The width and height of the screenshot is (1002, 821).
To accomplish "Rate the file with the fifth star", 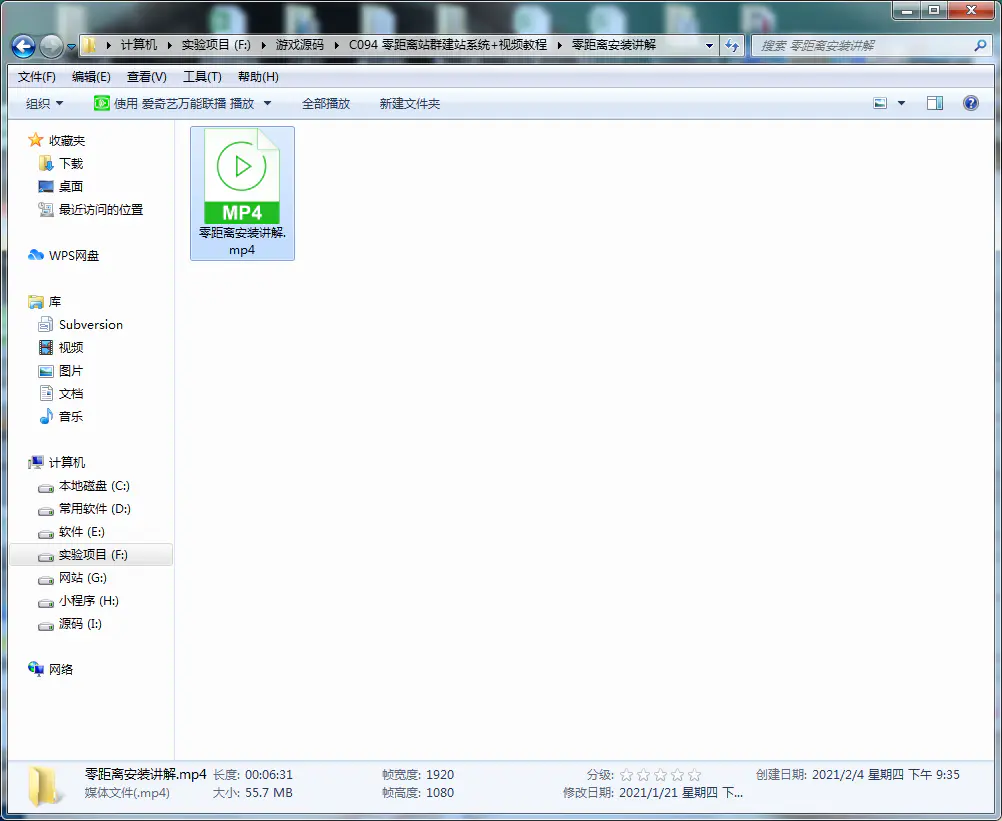I will tap(695, 775).
